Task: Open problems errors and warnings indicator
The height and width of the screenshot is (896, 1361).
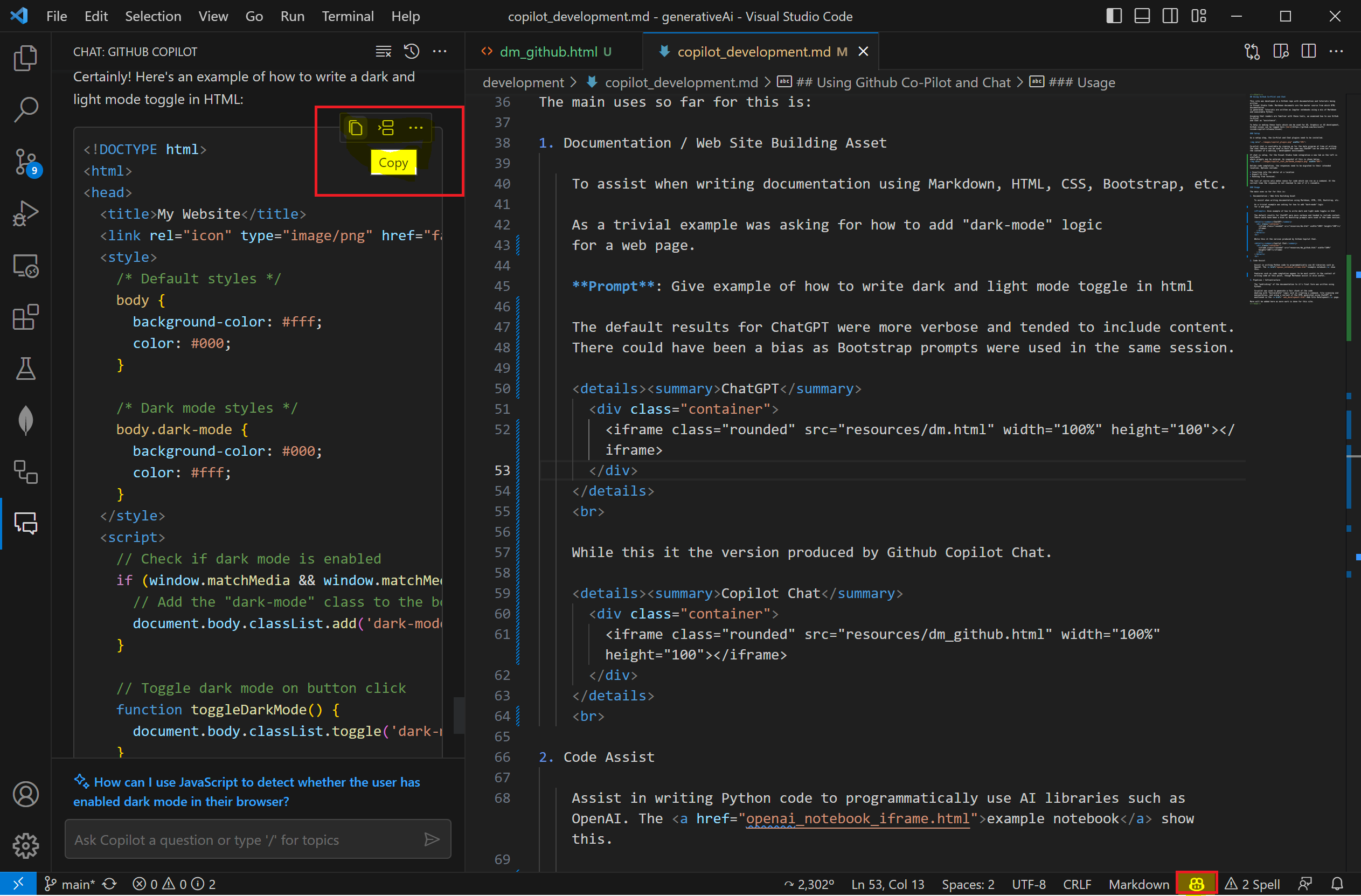Action: coord(174,885)
